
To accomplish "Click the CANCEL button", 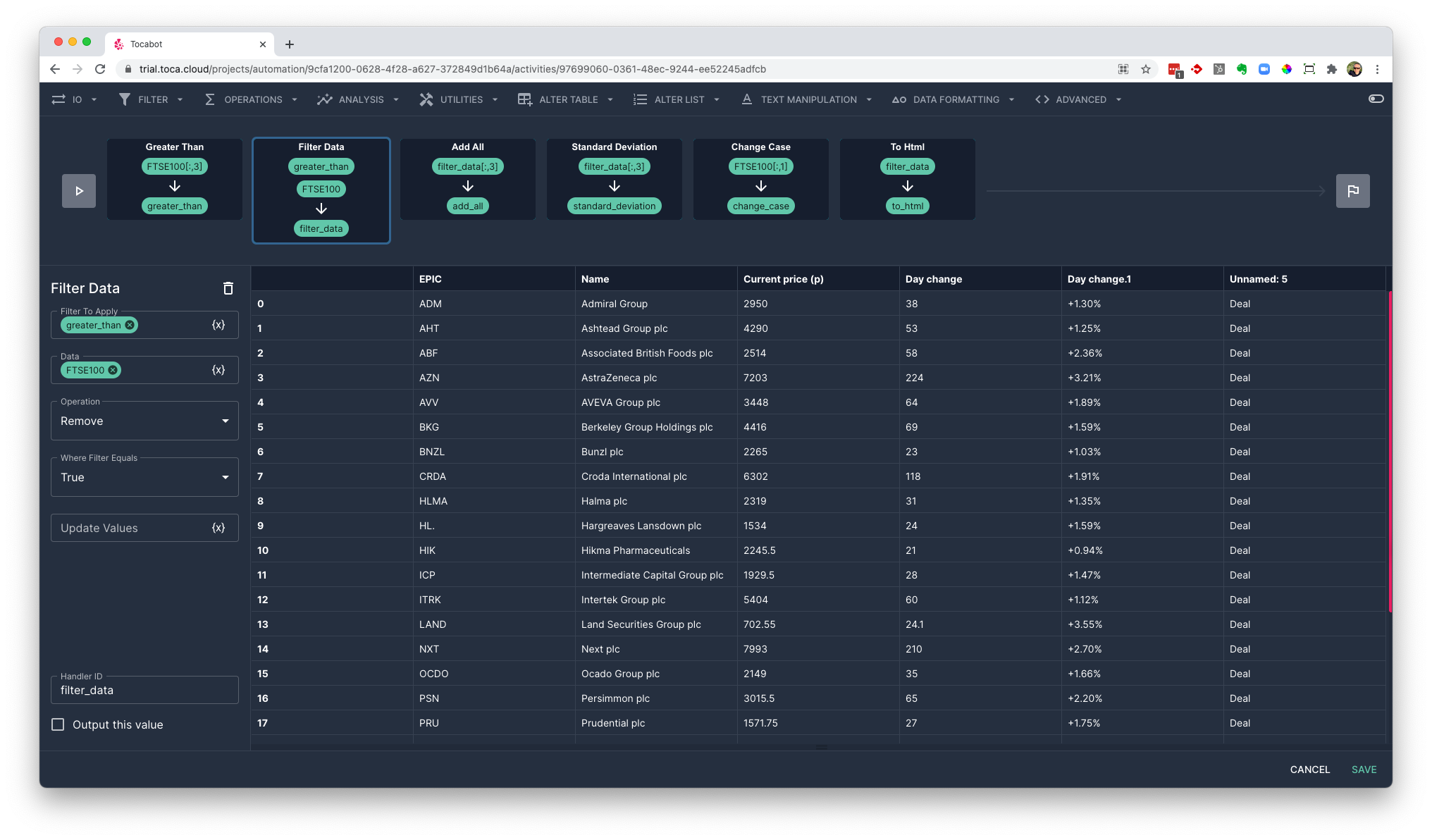I will coord(1309,770).
